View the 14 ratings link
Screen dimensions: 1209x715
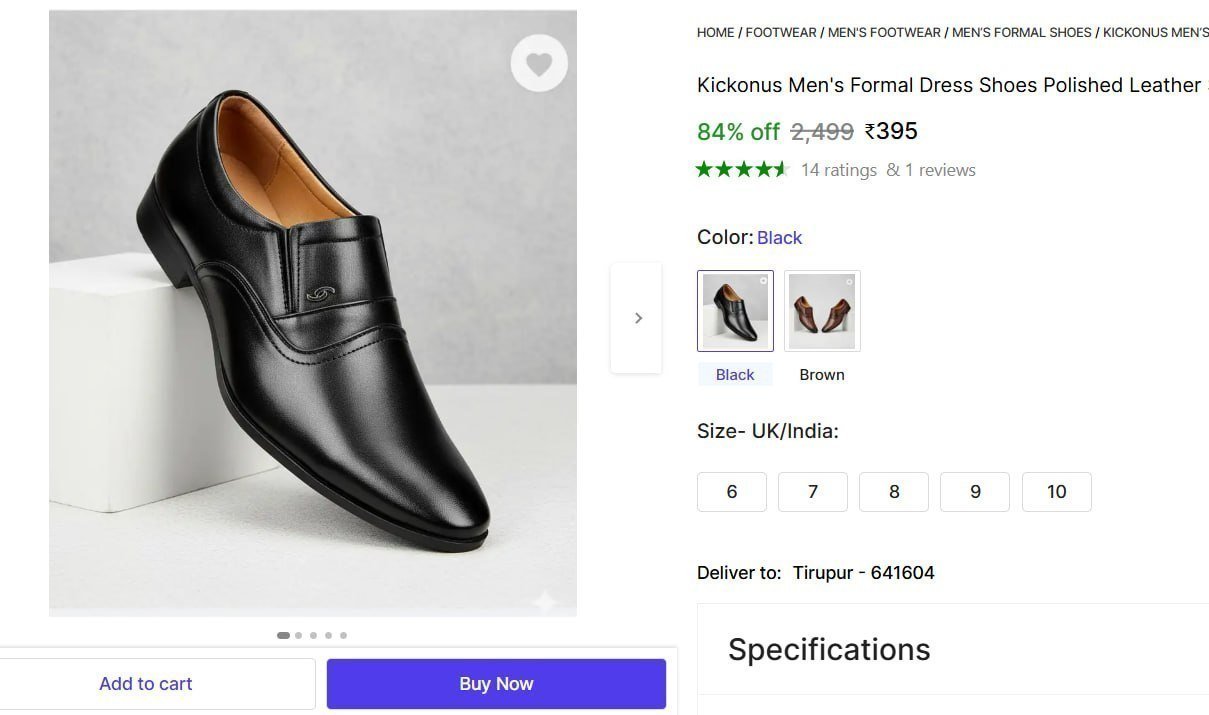[x=839, y=170]
